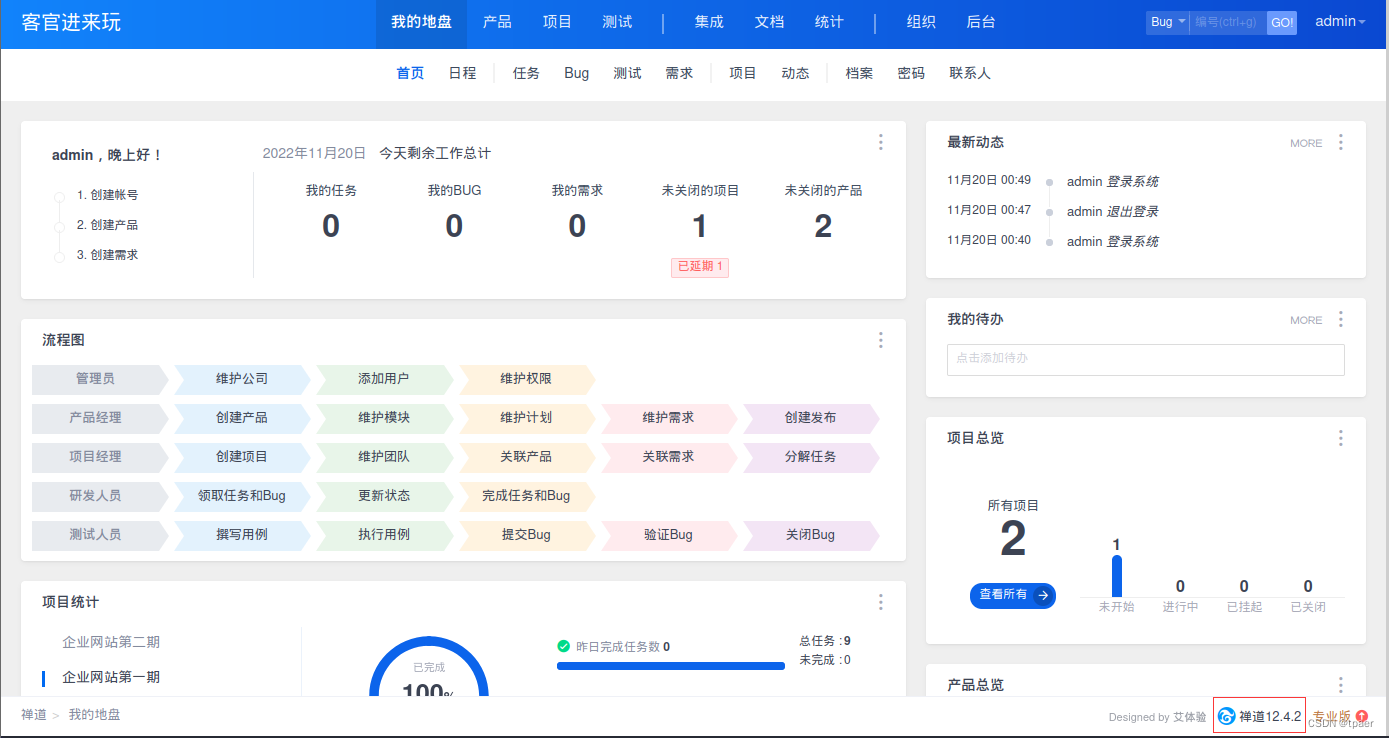Click the 关闭Bug flow step
The height and width of the screenshot is (738, 1389).
pyautogui.click(x=810, y=535)
